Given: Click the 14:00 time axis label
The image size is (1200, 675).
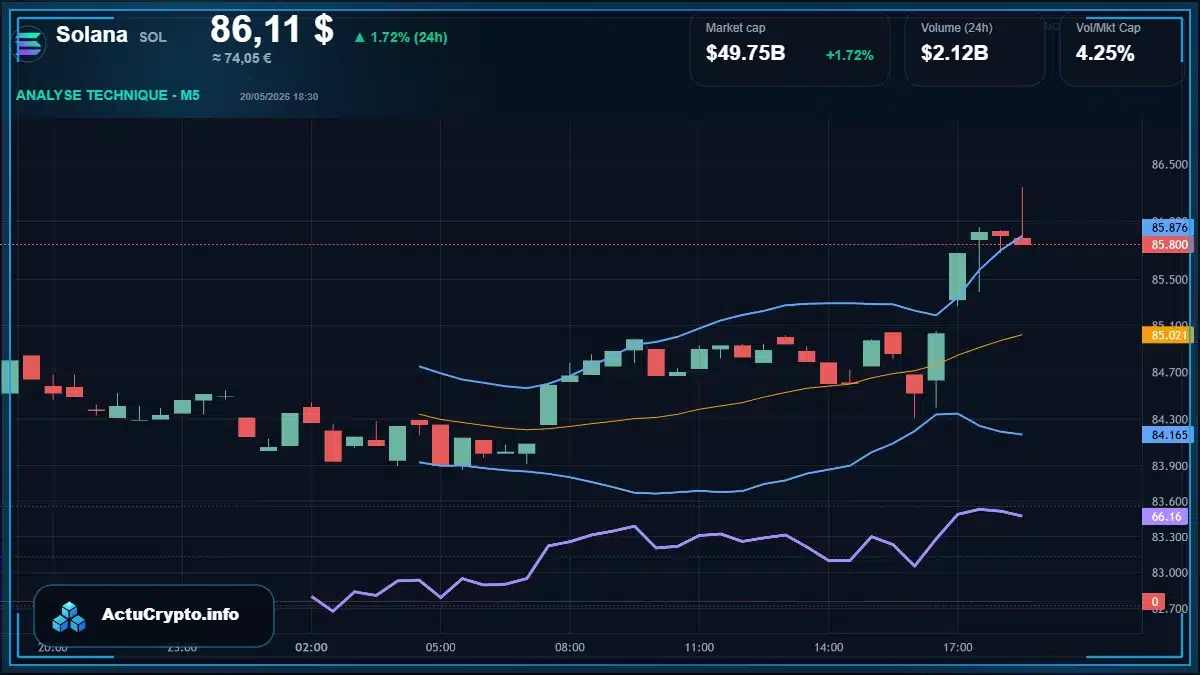Looking at the screenshot, I should tap(829, 648).
